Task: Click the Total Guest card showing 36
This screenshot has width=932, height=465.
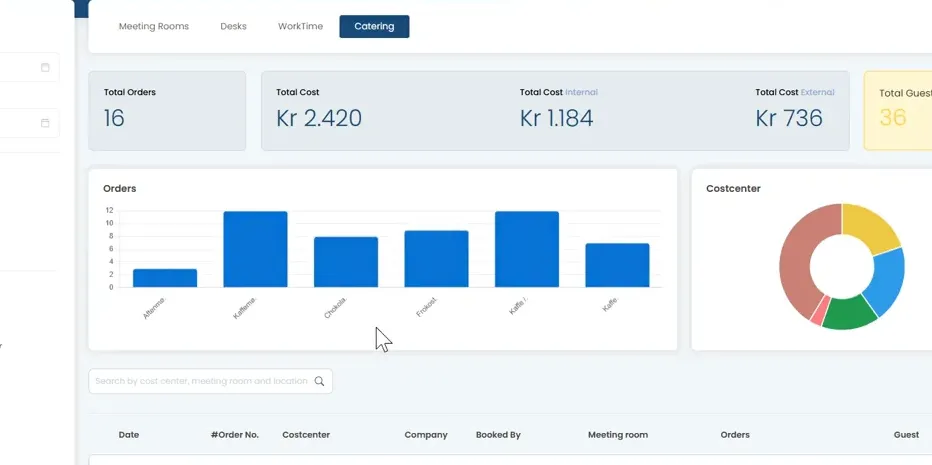Action: point(898,111)
